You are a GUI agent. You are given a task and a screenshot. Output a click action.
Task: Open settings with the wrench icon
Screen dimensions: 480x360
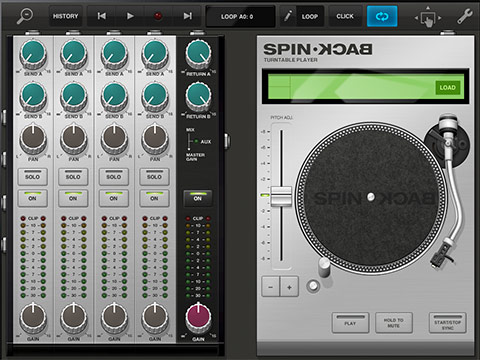(464, 16)
